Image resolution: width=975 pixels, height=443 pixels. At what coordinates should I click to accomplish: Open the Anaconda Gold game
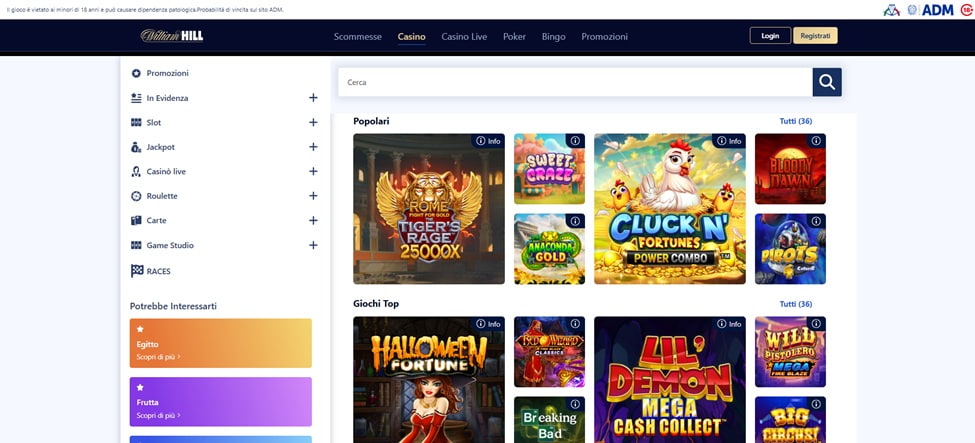pos(549,249)
